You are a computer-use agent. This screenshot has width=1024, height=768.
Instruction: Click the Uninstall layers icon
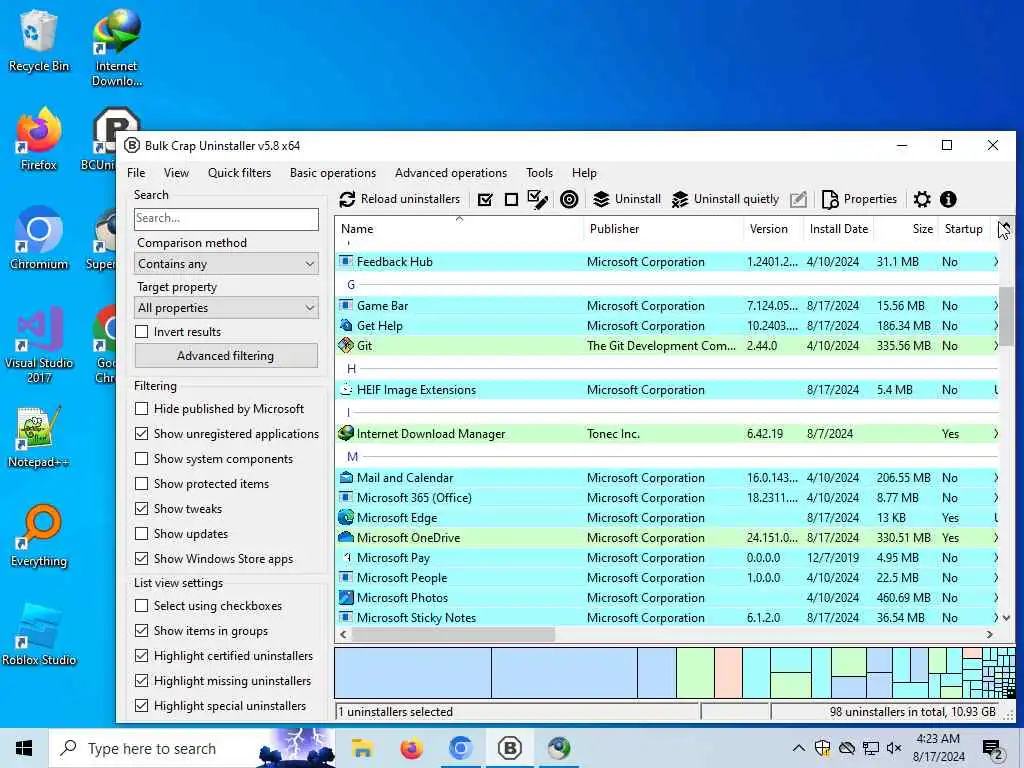click(x=601, y=199)
